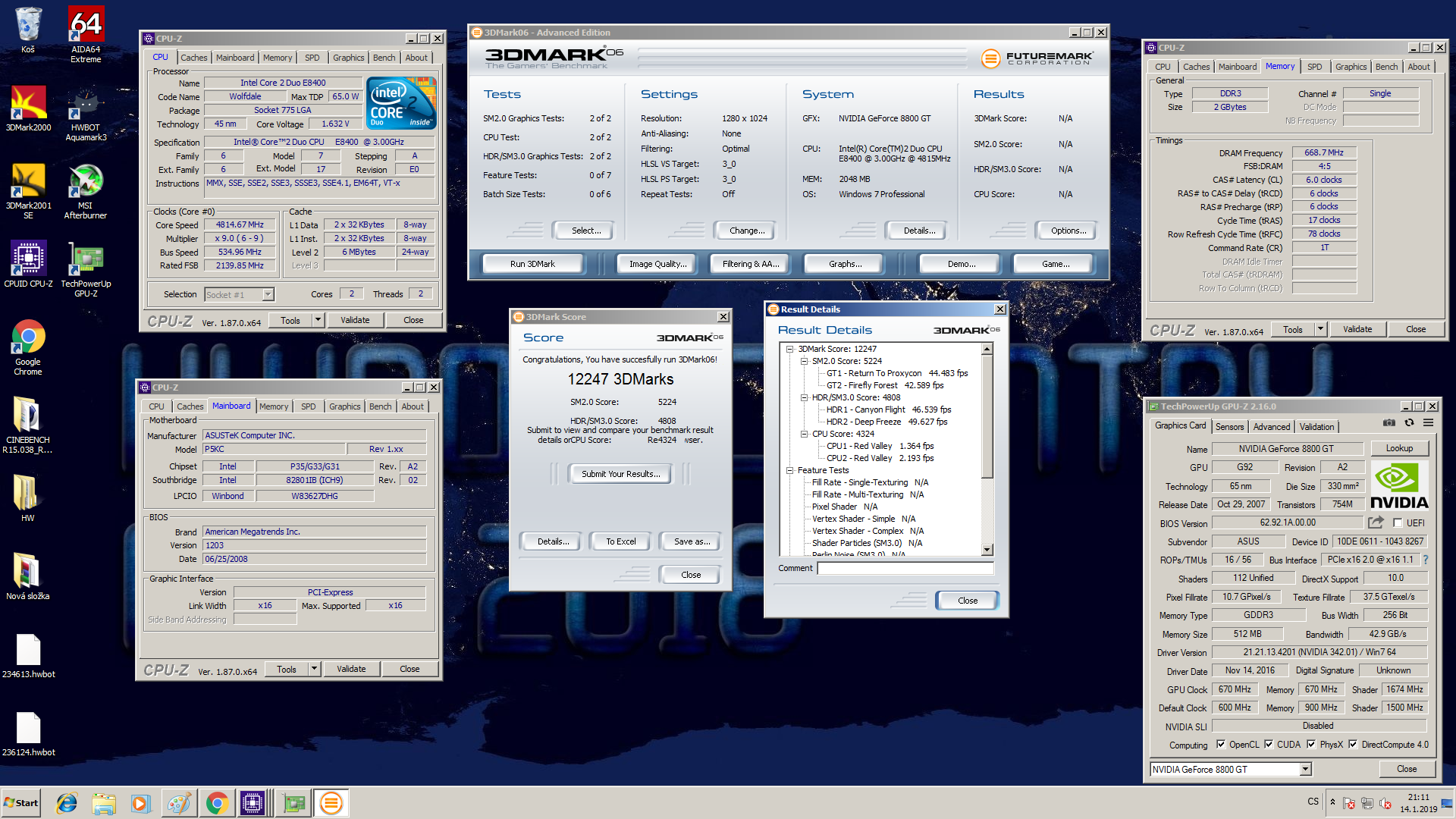The image size is (1456, 819).
Task: Switch to 3DMark06 taskbar icon
Action: [x=331, y=803]
